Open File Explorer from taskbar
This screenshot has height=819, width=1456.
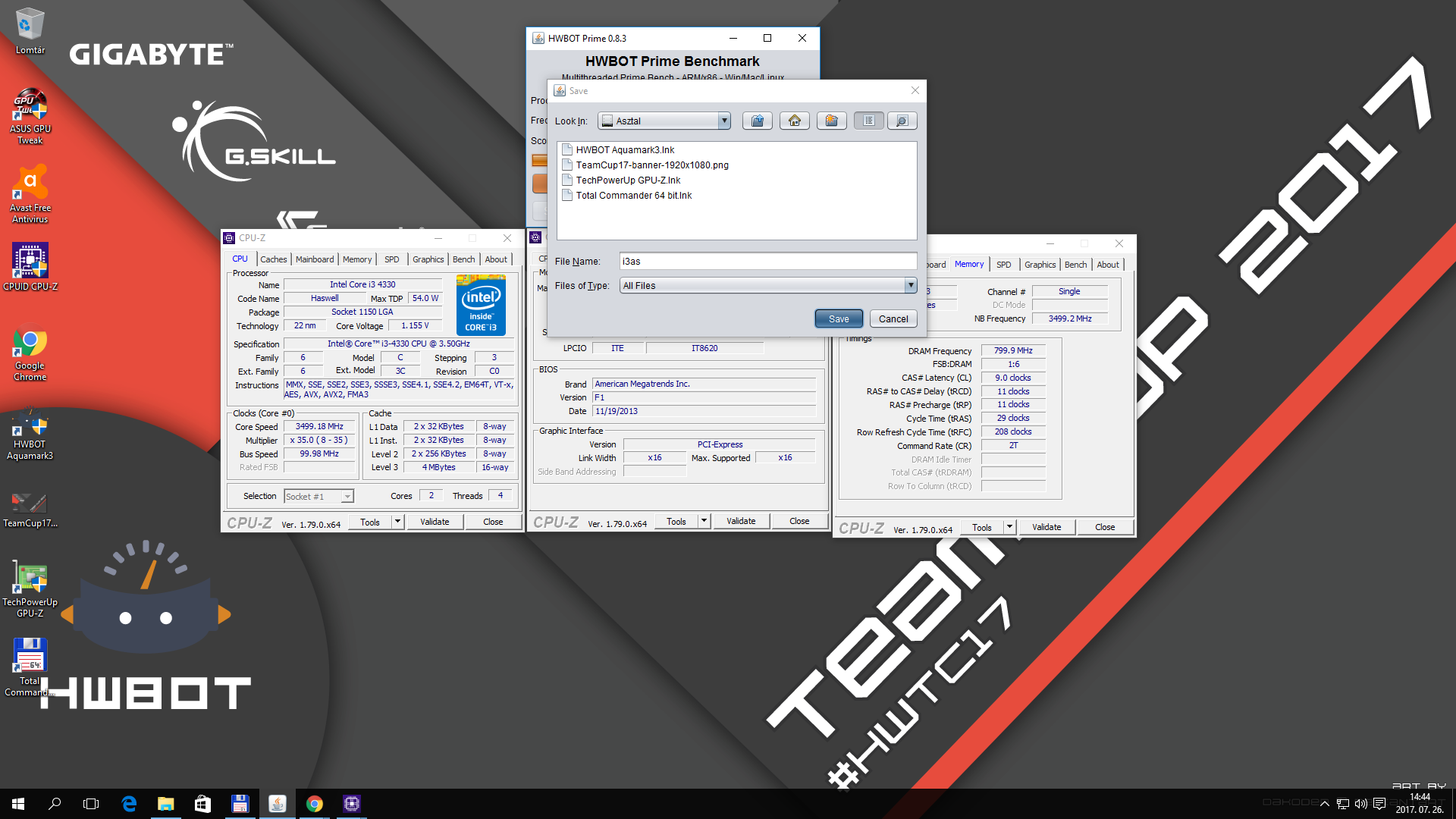point(165,804)
